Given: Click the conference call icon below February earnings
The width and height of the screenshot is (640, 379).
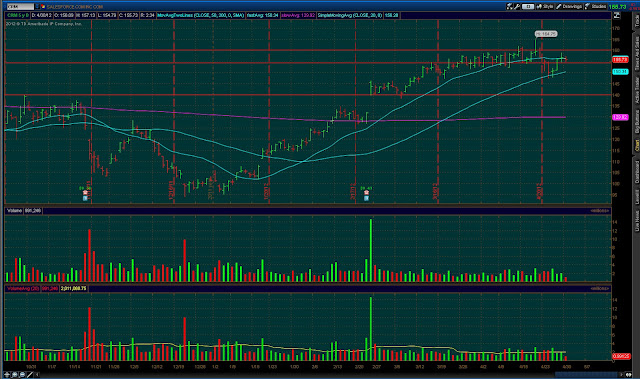Looking at the screenshot, I should 367,198.
